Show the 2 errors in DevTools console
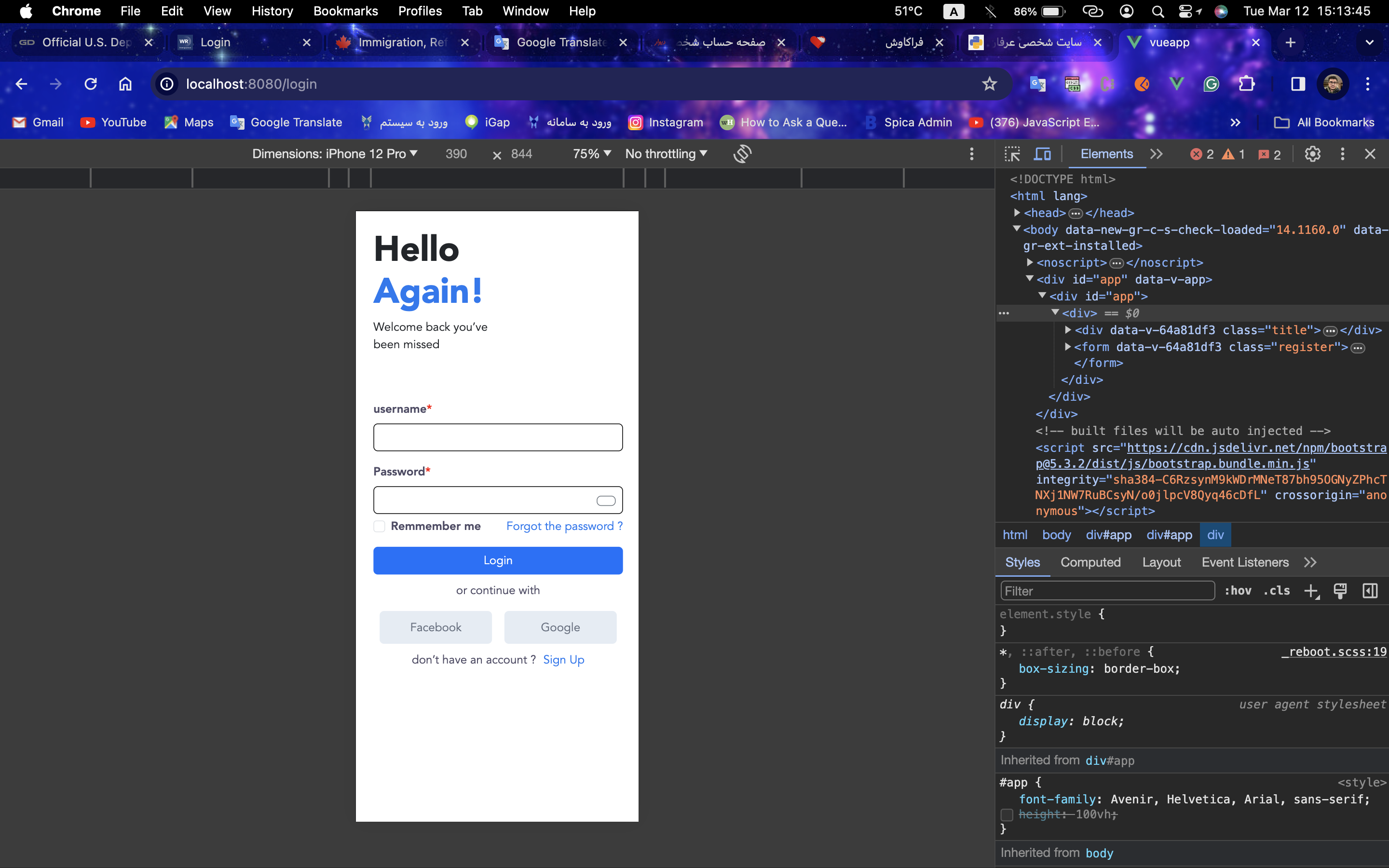The image size is (1389, 868). (x=1202, y=154)
